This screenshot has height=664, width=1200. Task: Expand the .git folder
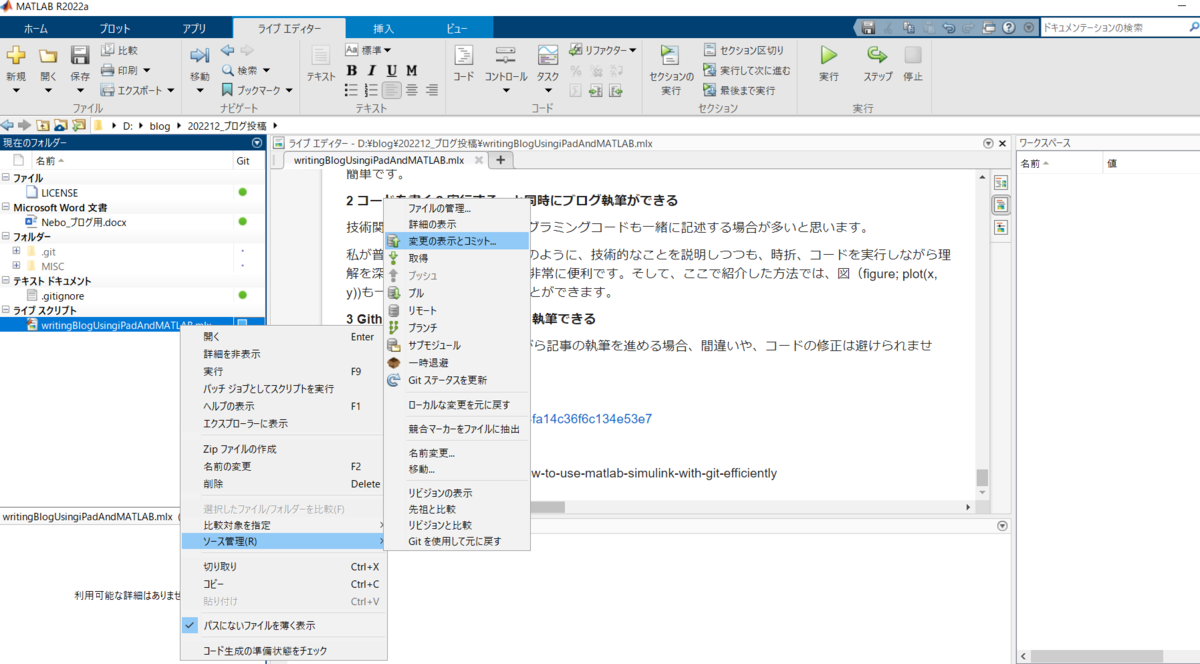16,251
